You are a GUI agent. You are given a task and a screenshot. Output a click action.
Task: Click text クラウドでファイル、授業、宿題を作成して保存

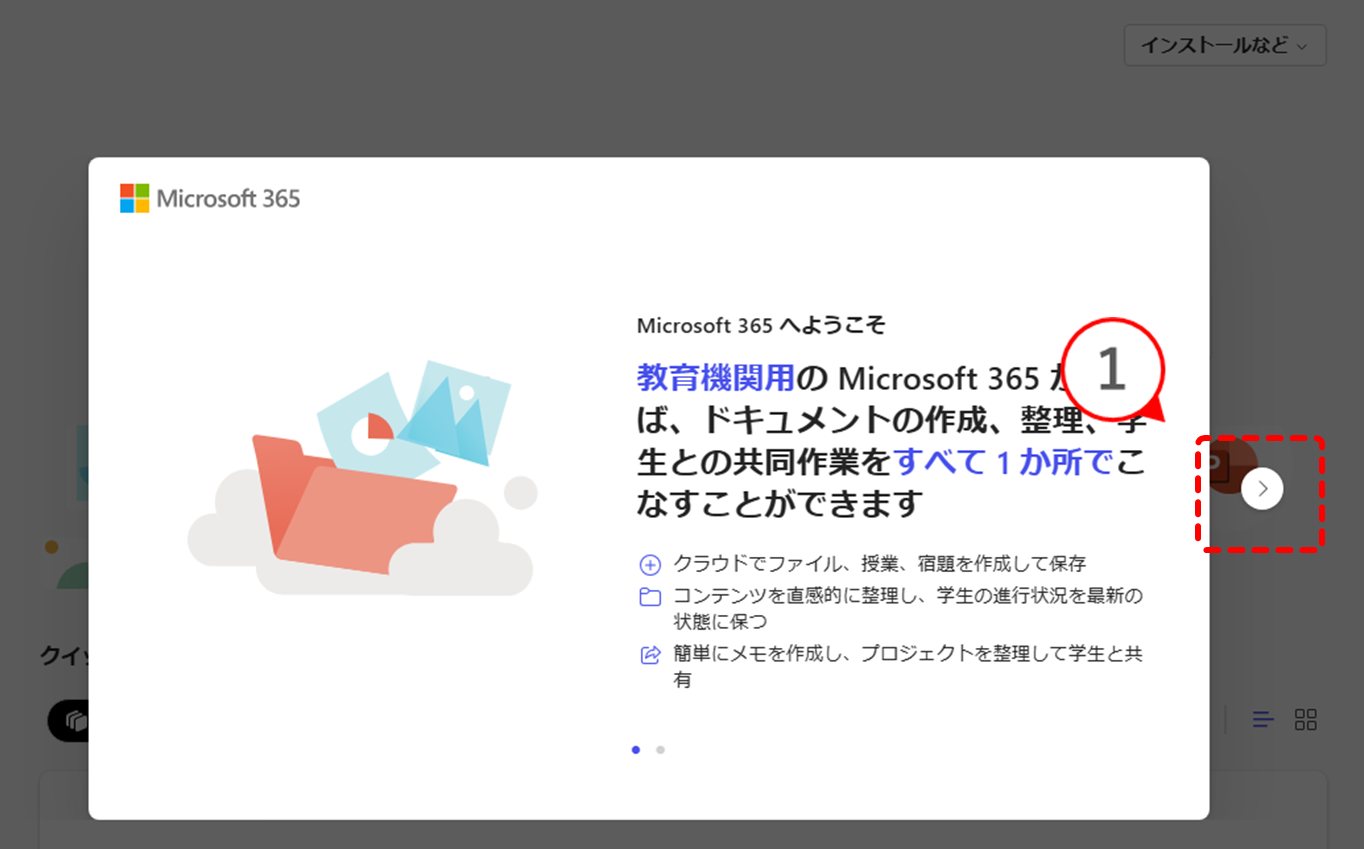point(880,564)
